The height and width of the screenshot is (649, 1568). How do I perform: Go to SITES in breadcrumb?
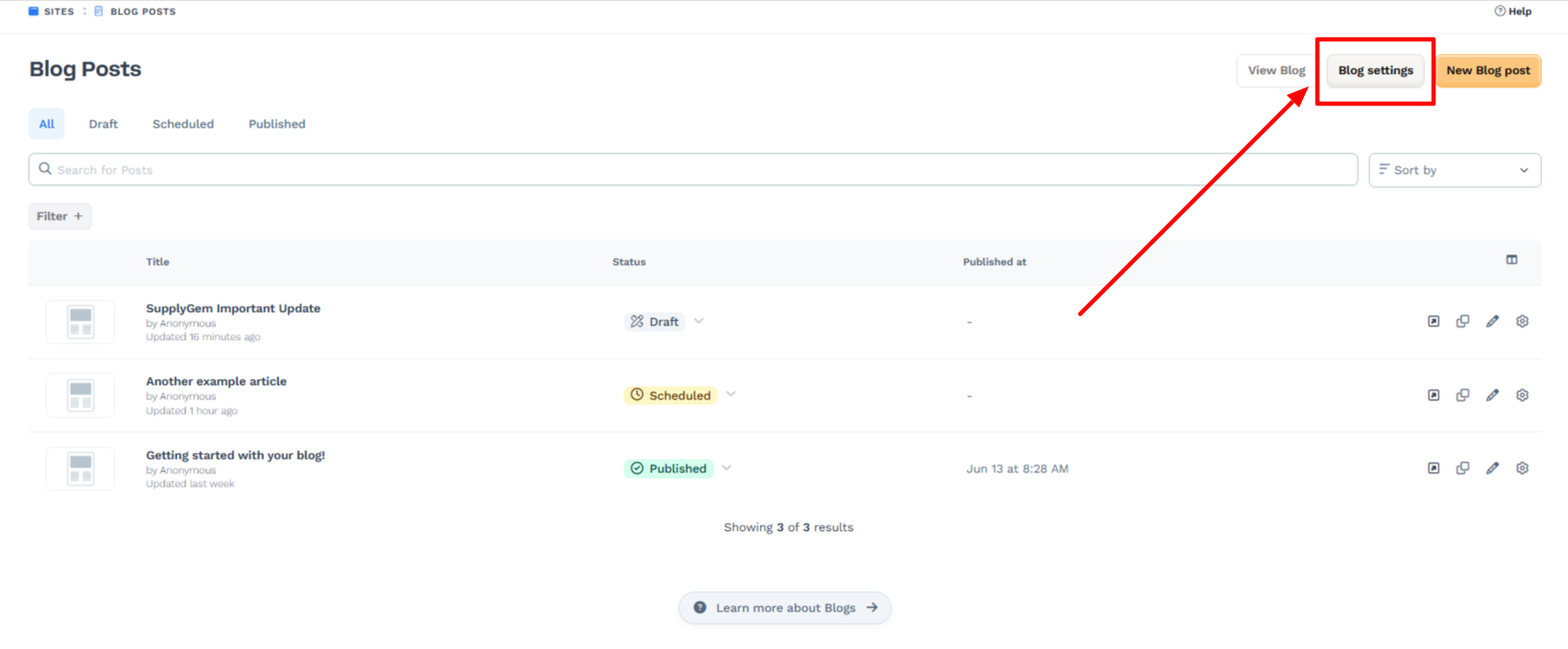coord(59,12)
